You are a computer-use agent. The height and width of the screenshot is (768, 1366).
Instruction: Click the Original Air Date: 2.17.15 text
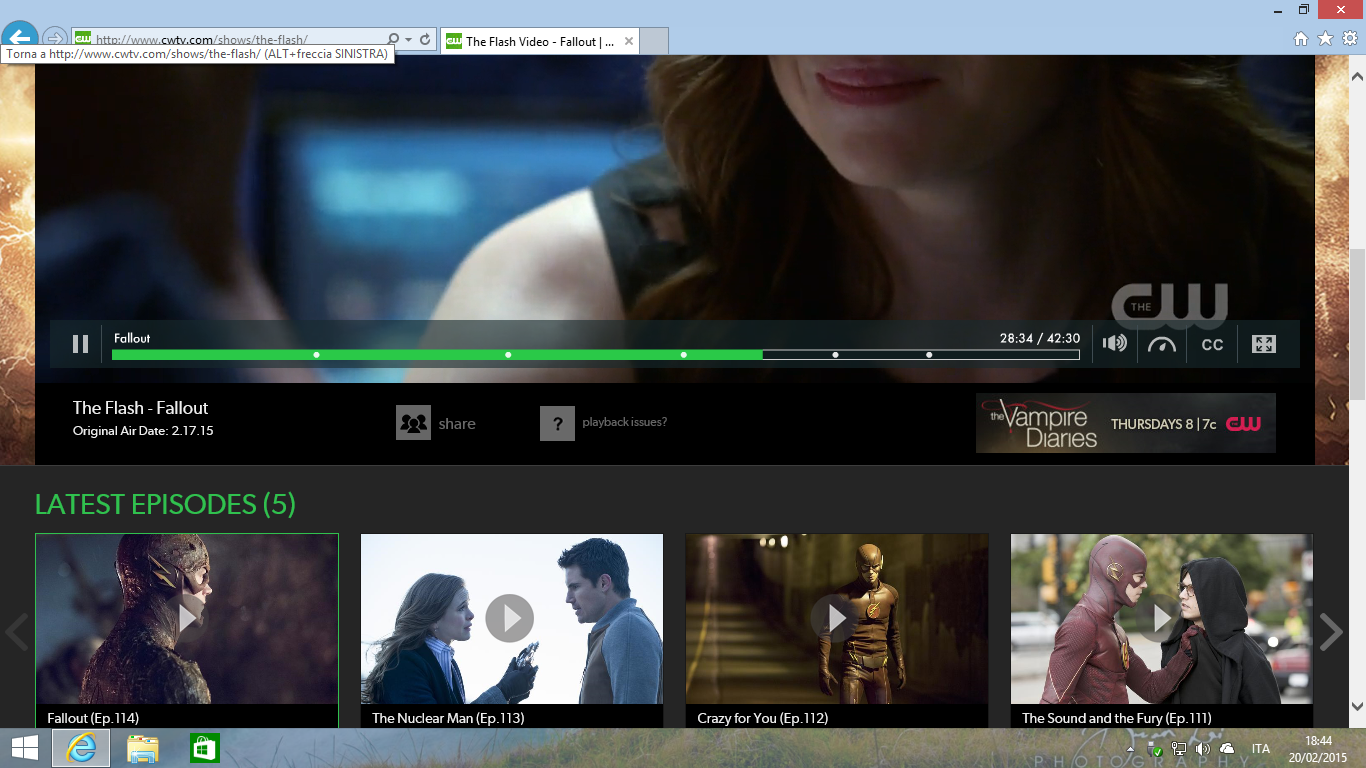143,431
